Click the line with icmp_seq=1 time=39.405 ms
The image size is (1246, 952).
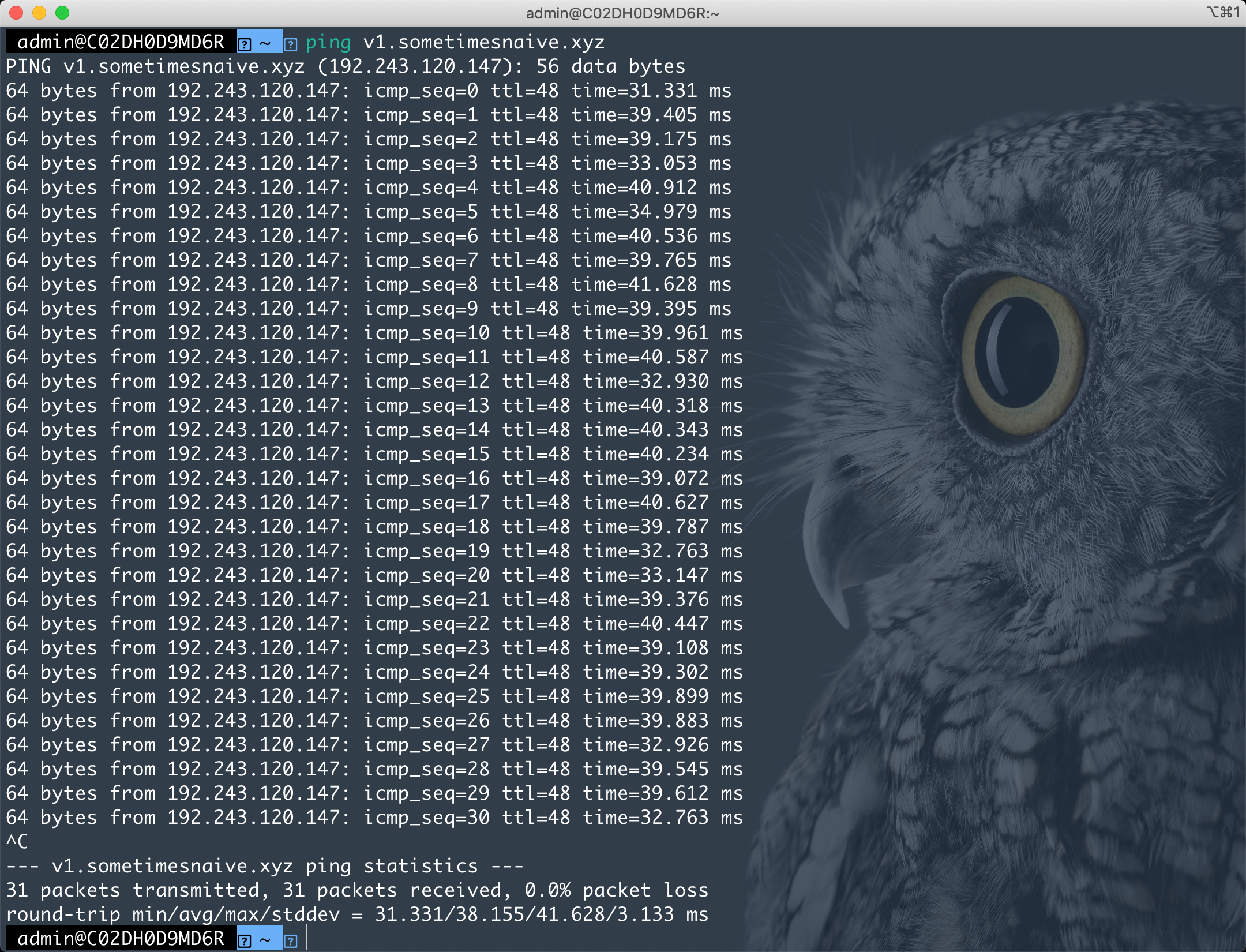point(369,115)
